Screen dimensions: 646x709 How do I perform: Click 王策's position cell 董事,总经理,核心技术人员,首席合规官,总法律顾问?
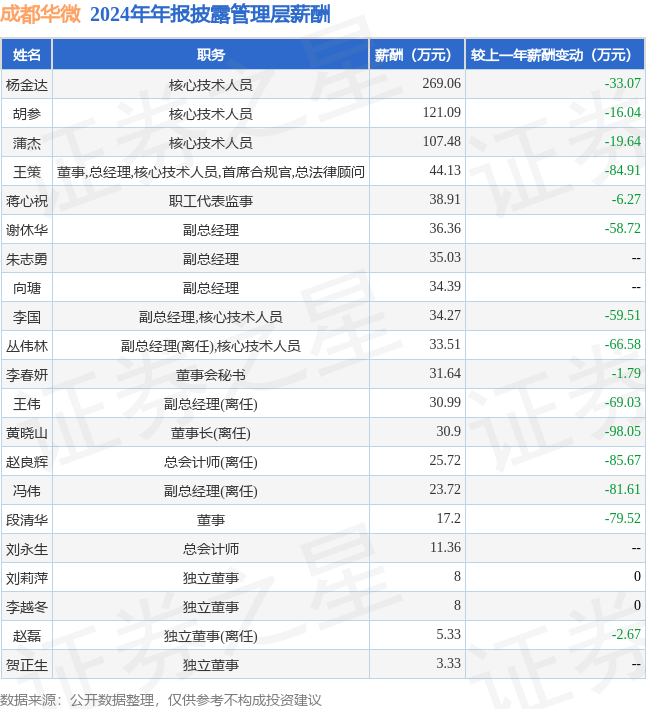click(211, 172)
